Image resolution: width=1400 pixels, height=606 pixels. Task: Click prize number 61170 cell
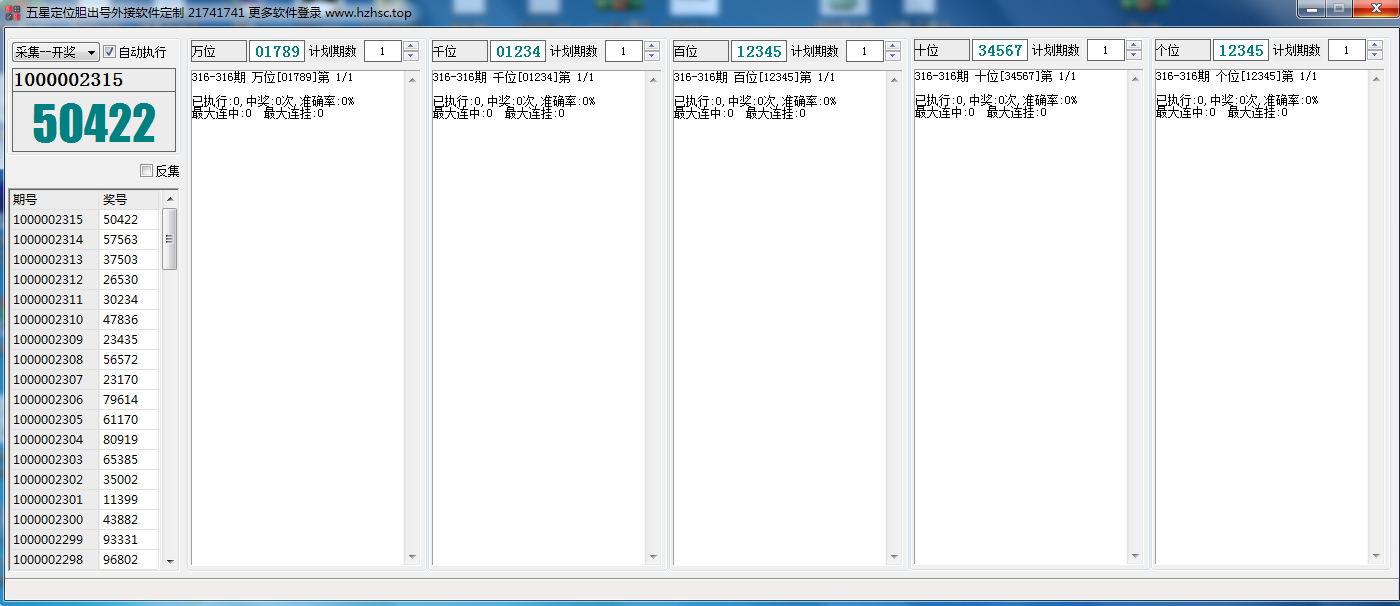click(x=130, y=419)
